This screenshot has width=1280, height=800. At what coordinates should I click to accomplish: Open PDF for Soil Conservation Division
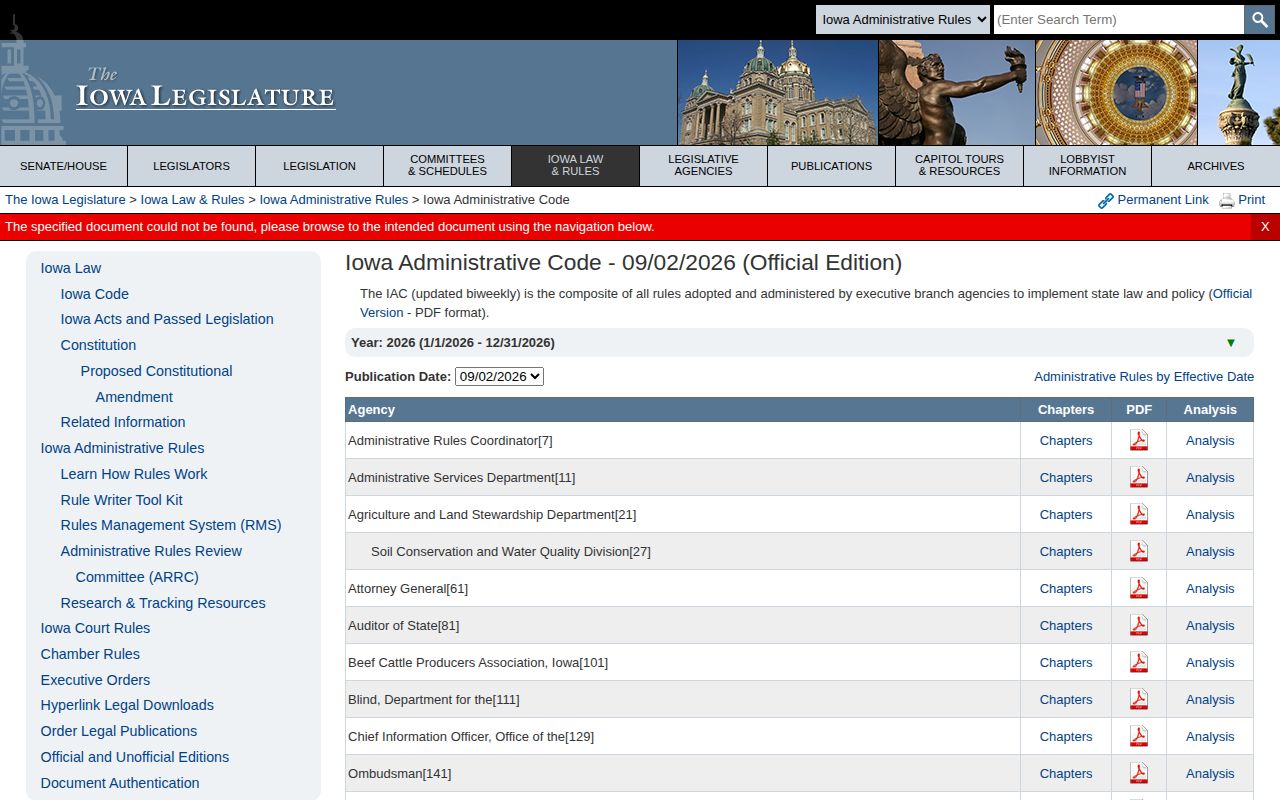1139,552
